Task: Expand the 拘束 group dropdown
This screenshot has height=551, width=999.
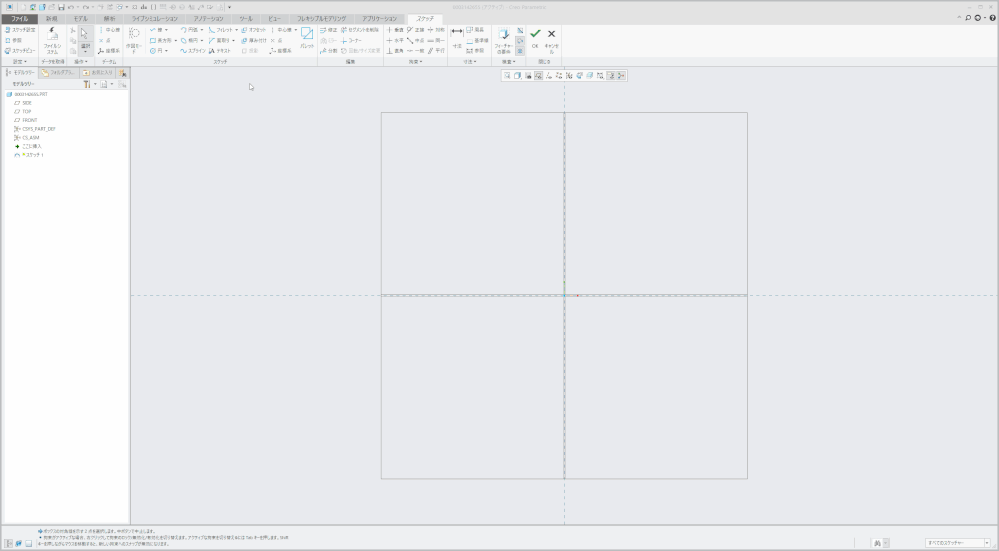Action: tap(416, 62)
